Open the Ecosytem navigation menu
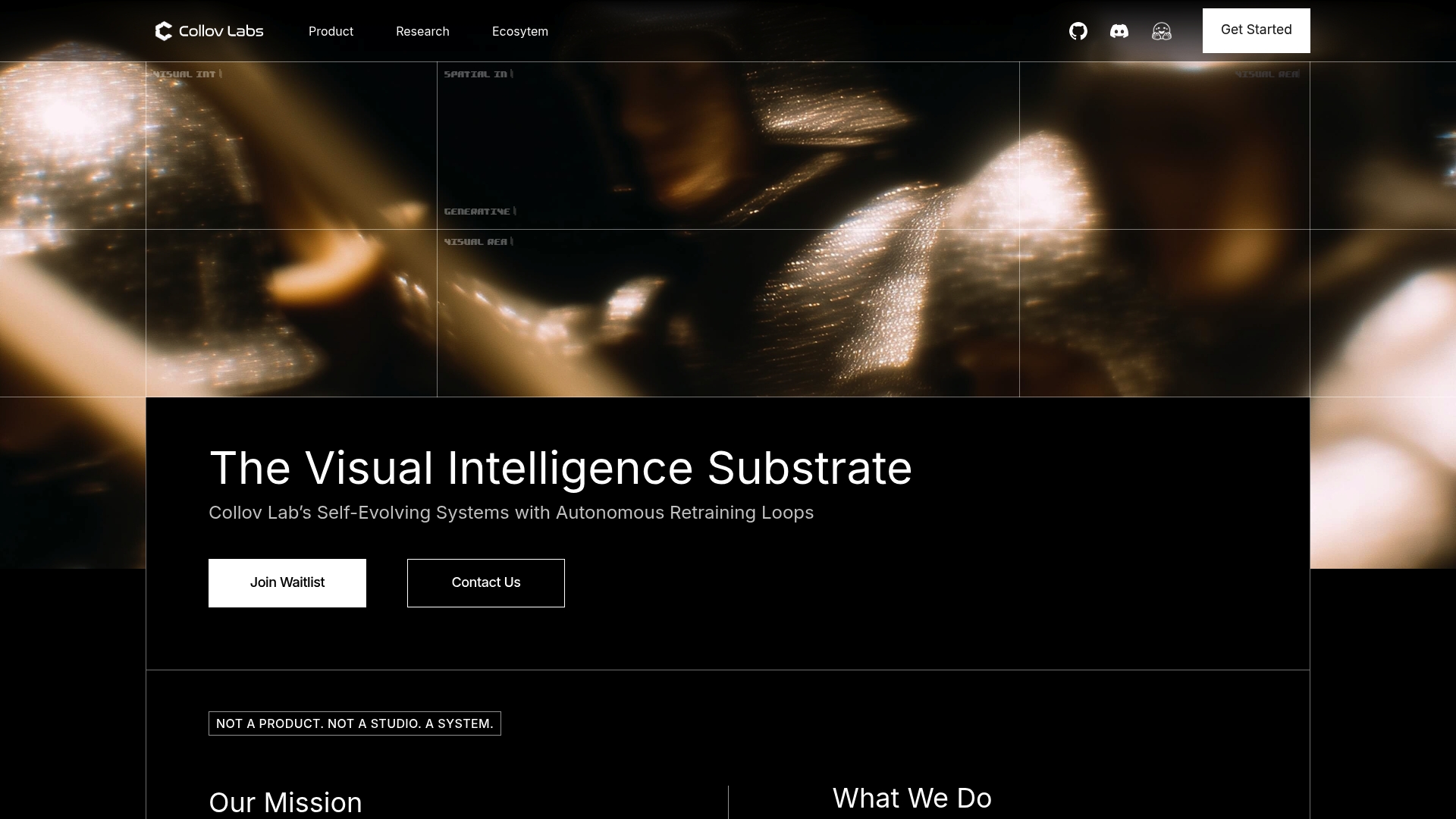 pyautogui.click(x=520, y=31)
